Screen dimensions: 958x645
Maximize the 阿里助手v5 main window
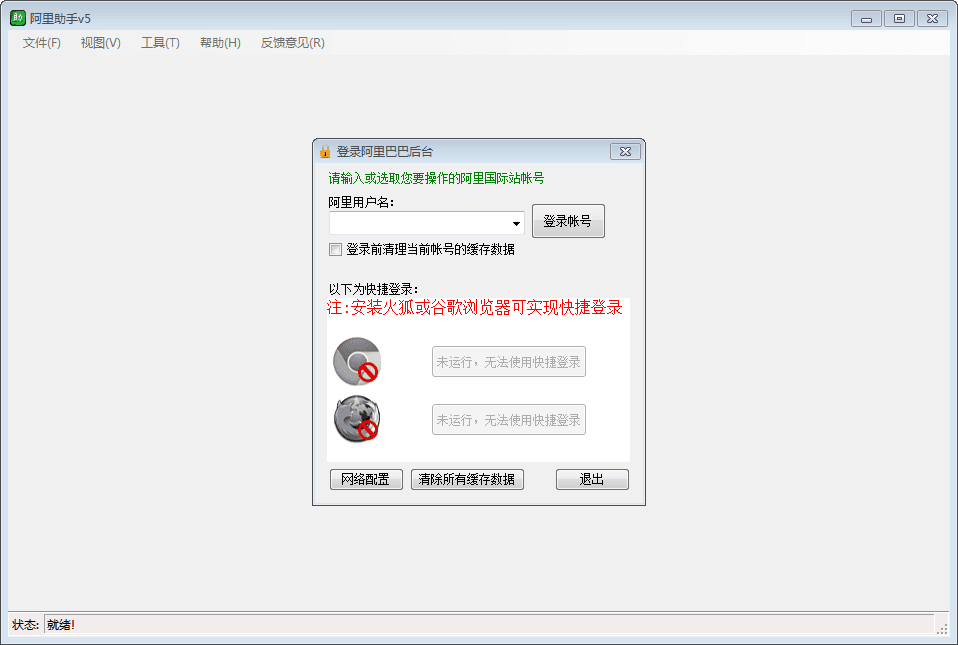(x=899, y=19)
